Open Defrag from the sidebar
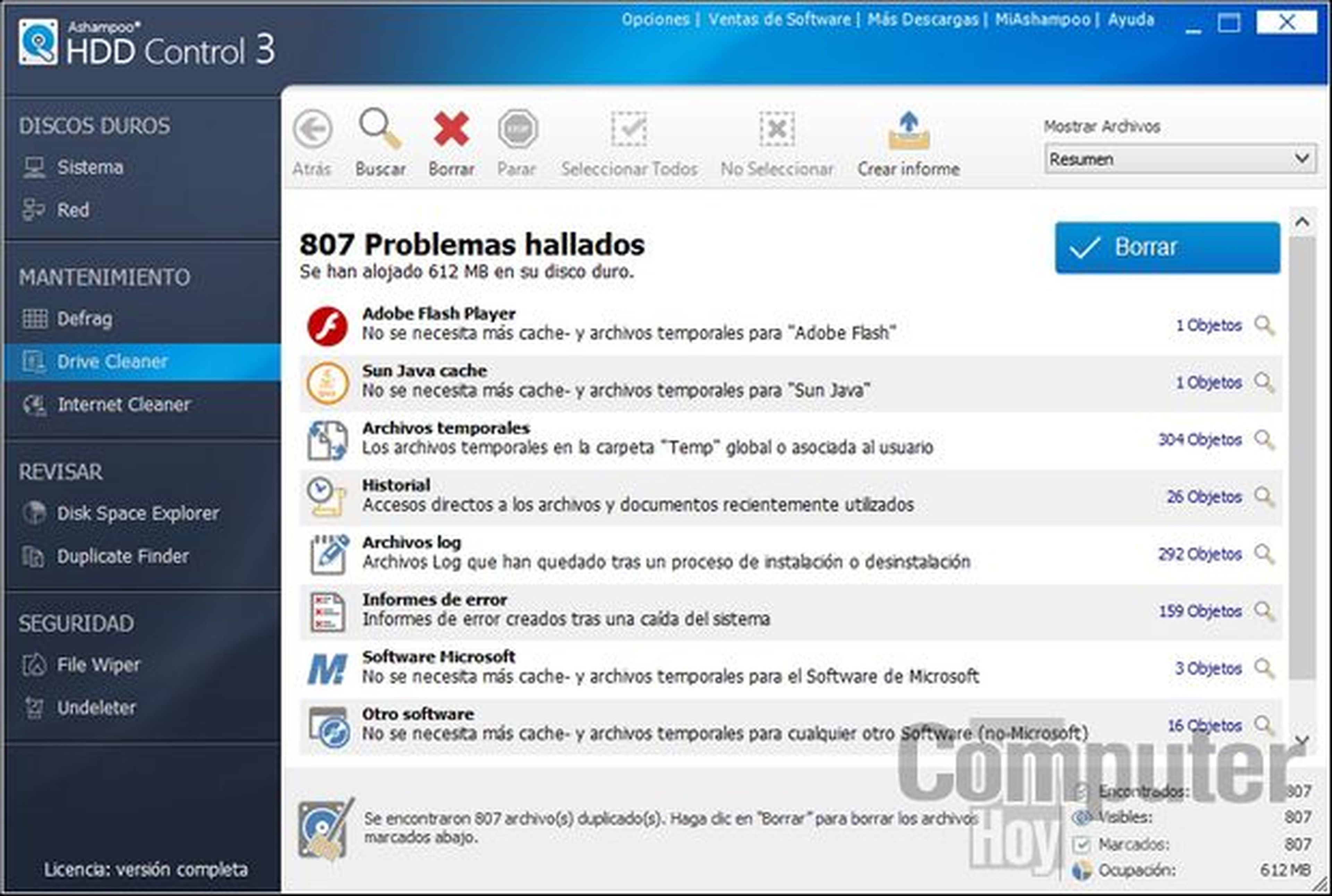The height and width of the screenshot is (896, 1332). (84, 319)
